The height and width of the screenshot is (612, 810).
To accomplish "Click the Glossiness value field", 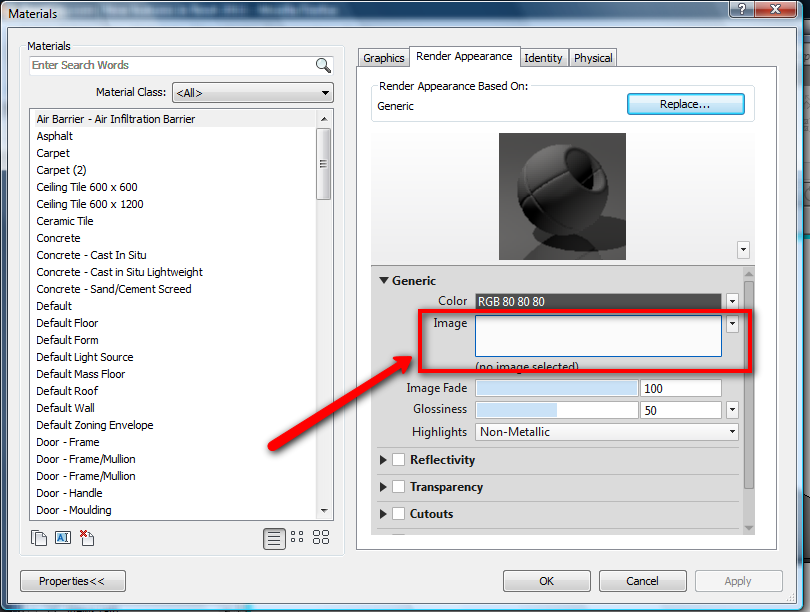I will pos(681,410).
